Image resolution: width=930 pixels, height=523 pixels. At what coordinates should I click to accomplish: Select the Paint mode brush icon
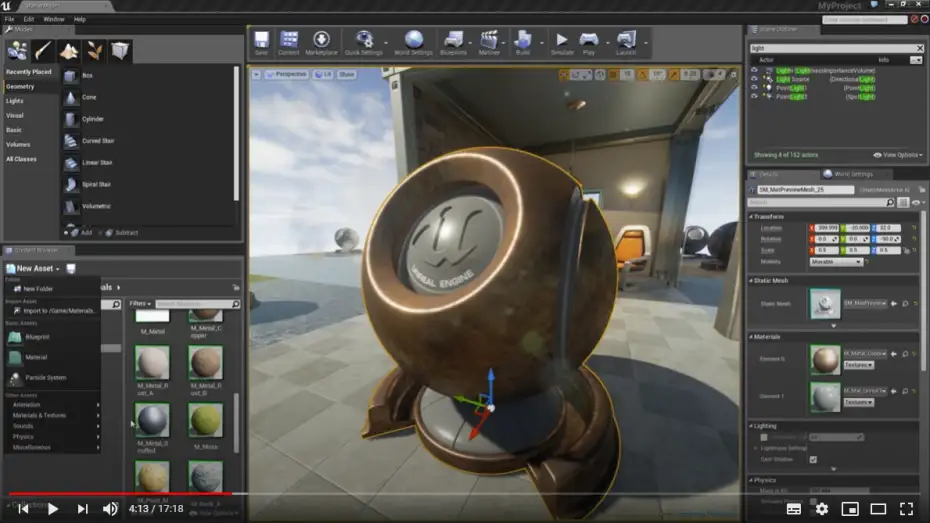click(43, 51)
